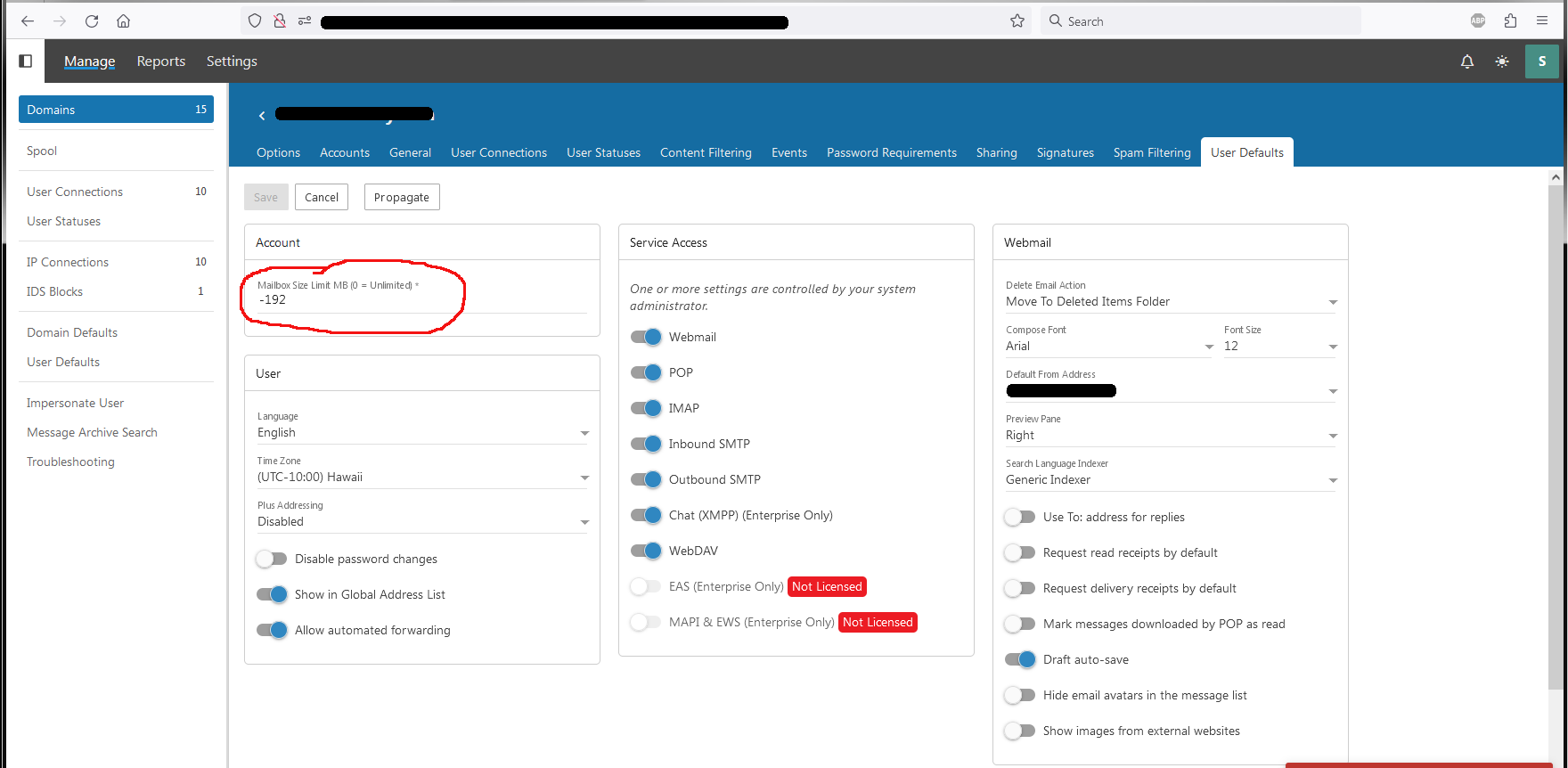Image resolution: width=1568 pixels, height=768 pixels.
Task: Click the back chevron beside domain name
Action: click(x=262, y=116)
